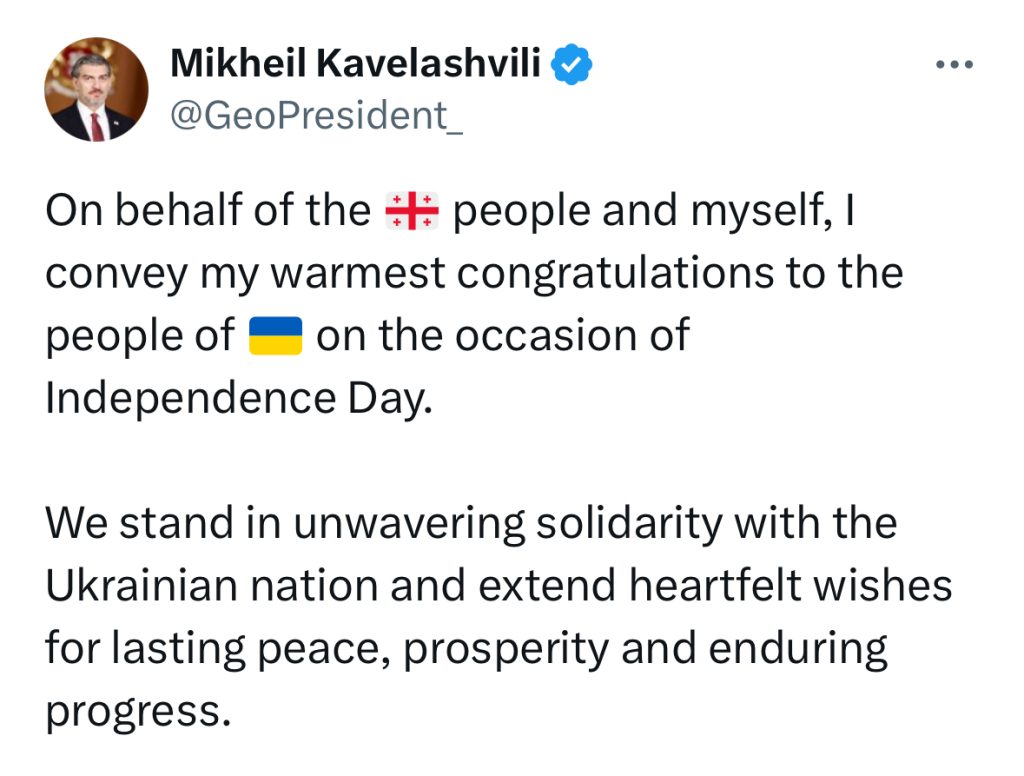
Task: Click the text "on the occasion of"
Action: [503, 336]
